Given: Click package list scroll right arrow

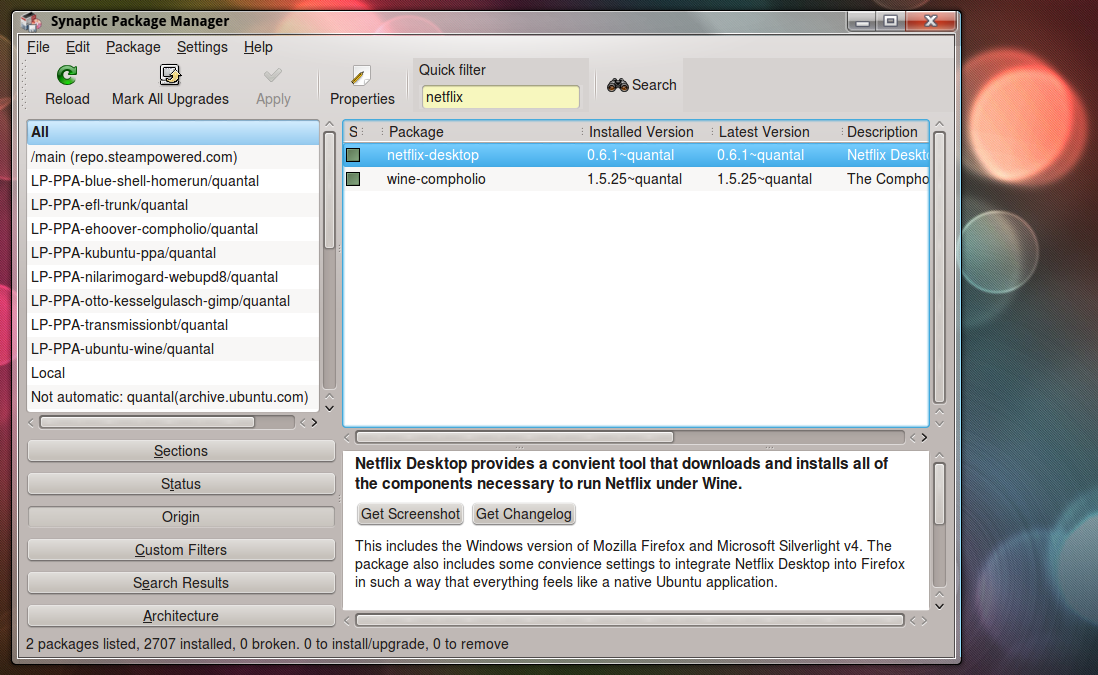Looking at the screenshot, I should [x=924, y=437].
